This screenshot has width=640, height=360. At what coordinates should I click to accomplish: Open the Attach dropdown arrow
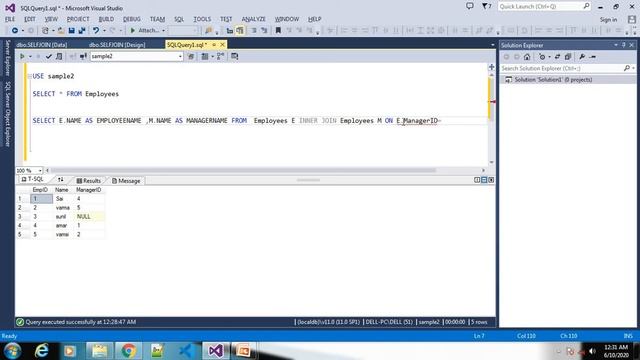tap(164, 31)
